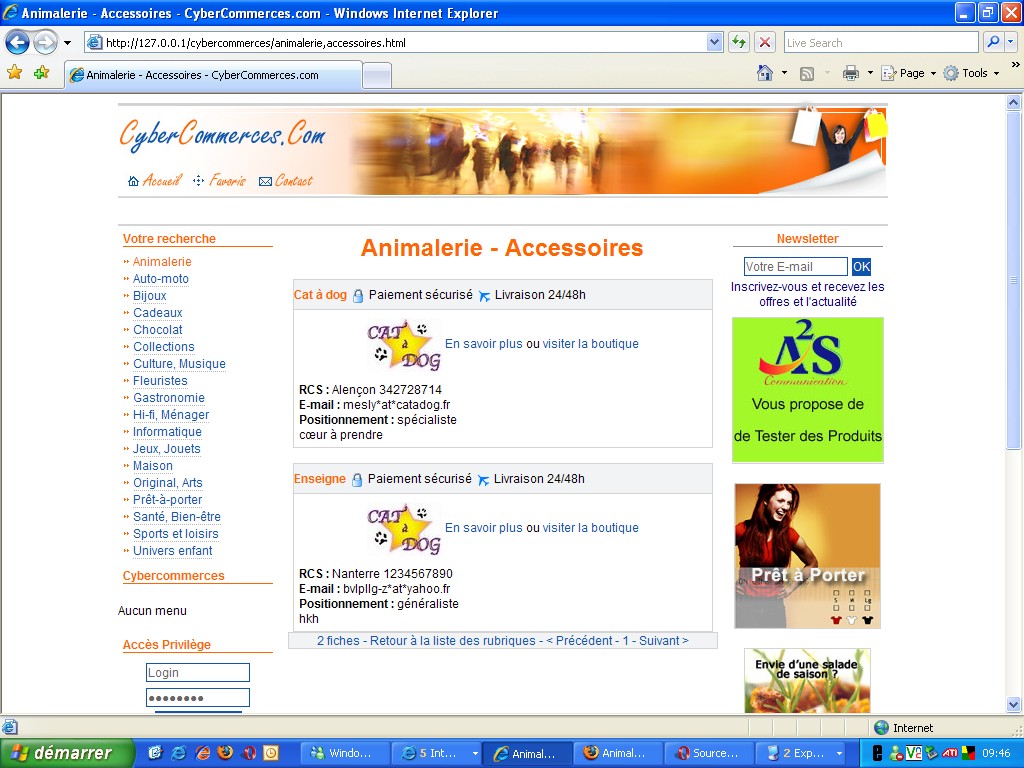The width and height of the screenshot is (1024, 768).
Task: Click the Enseigne shop title
Action: [319, 479]
